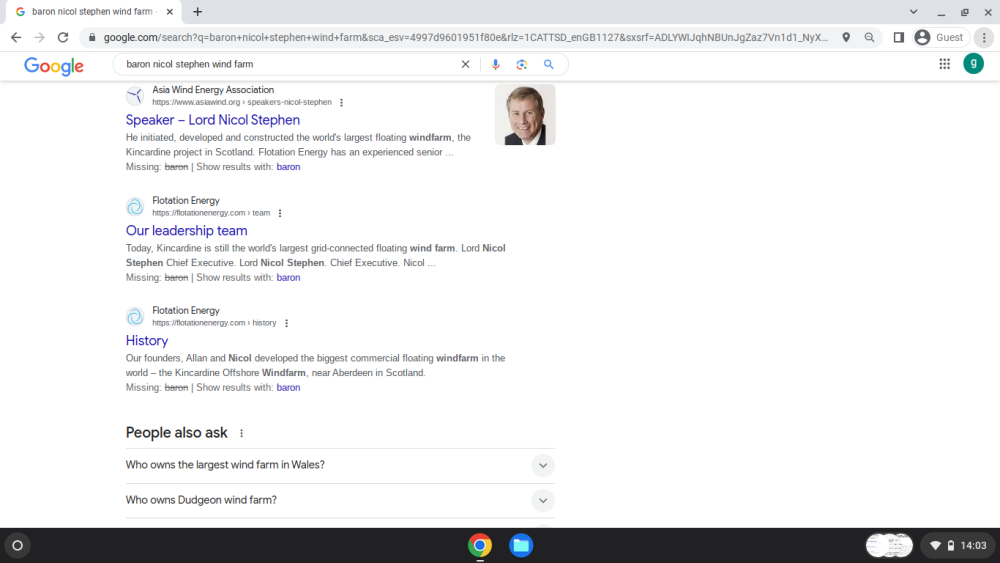Click the forward navigation arrow
This screenshot has width=1000, height=563.
40,38
